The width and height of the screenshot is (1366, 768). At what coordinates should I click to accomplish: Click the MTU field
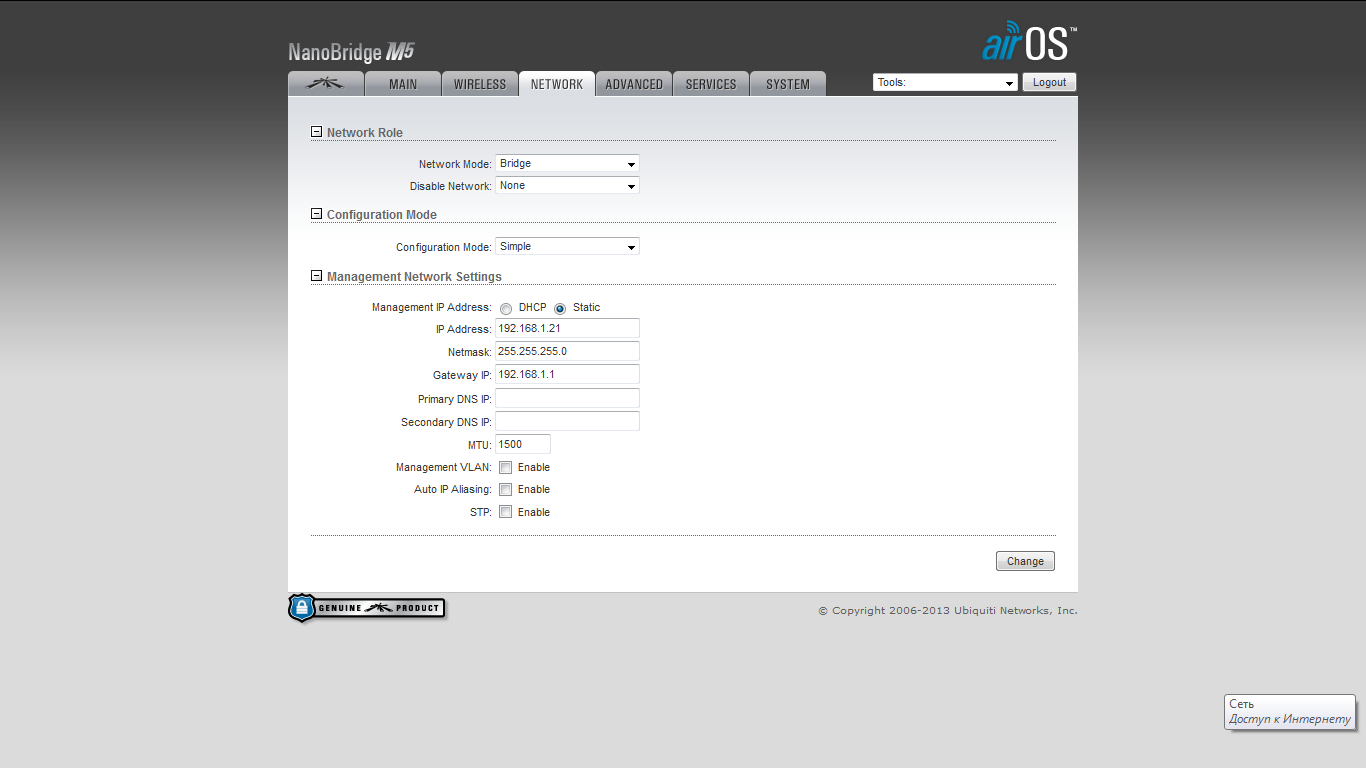coord(523,444)
